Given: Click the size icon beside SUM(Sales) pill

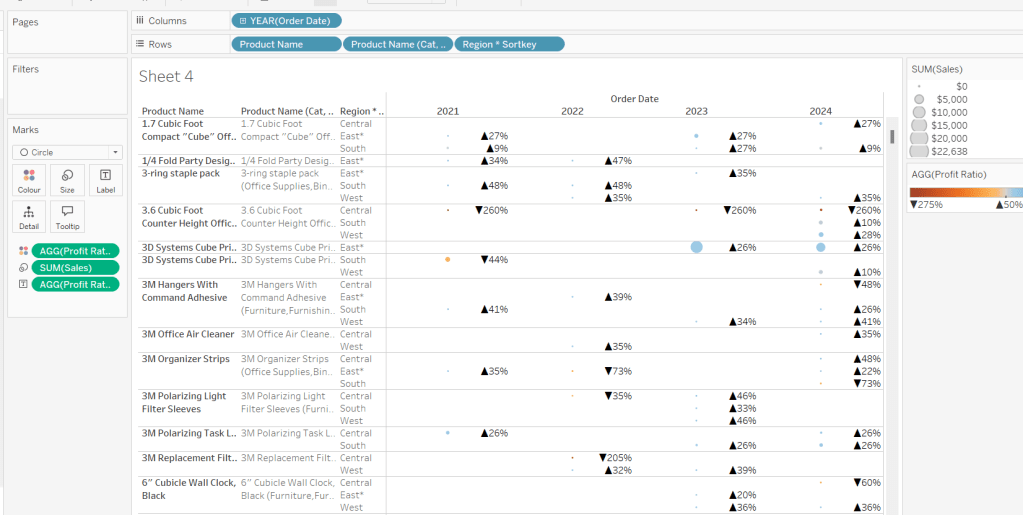Looking at the screenshot, I should click(x=23, y=268).
